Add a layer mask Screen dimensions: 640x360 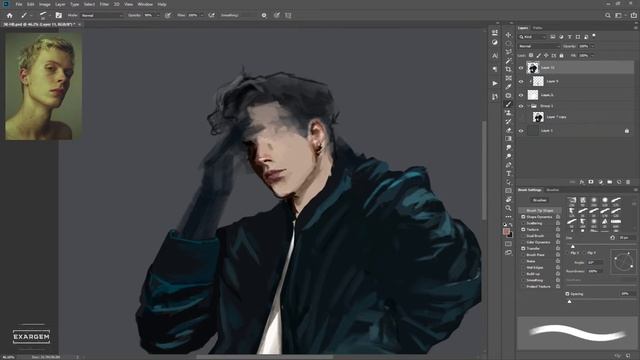coord(591,182)
